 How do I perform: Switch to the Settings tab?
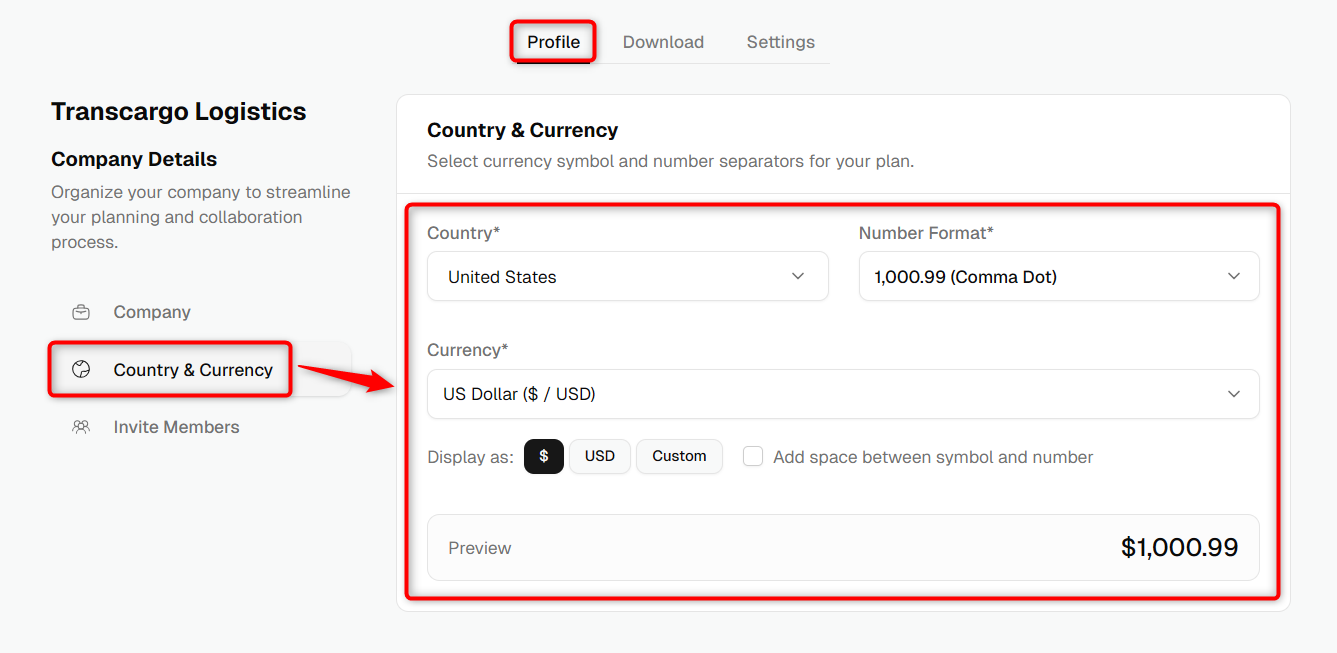(x=781, y=42)
